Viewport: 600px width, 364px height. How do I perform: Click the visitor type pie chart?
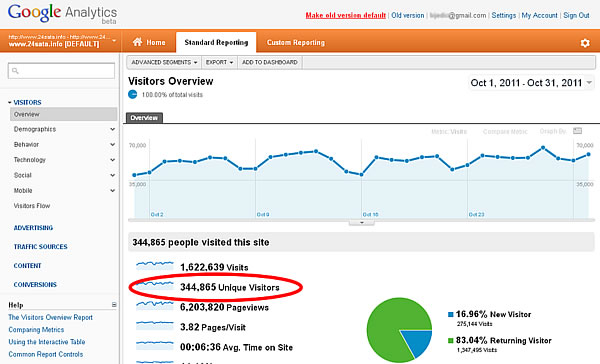tap(399, 330)
